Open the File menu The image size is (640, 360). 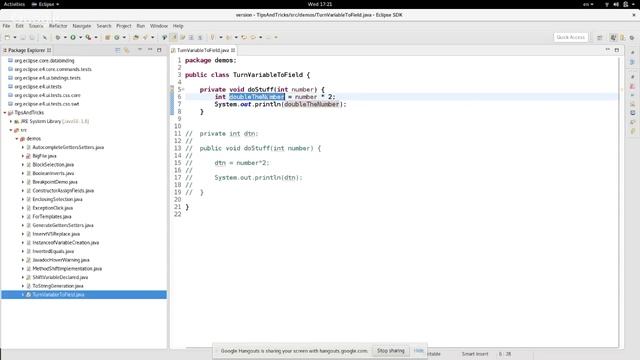7,26
